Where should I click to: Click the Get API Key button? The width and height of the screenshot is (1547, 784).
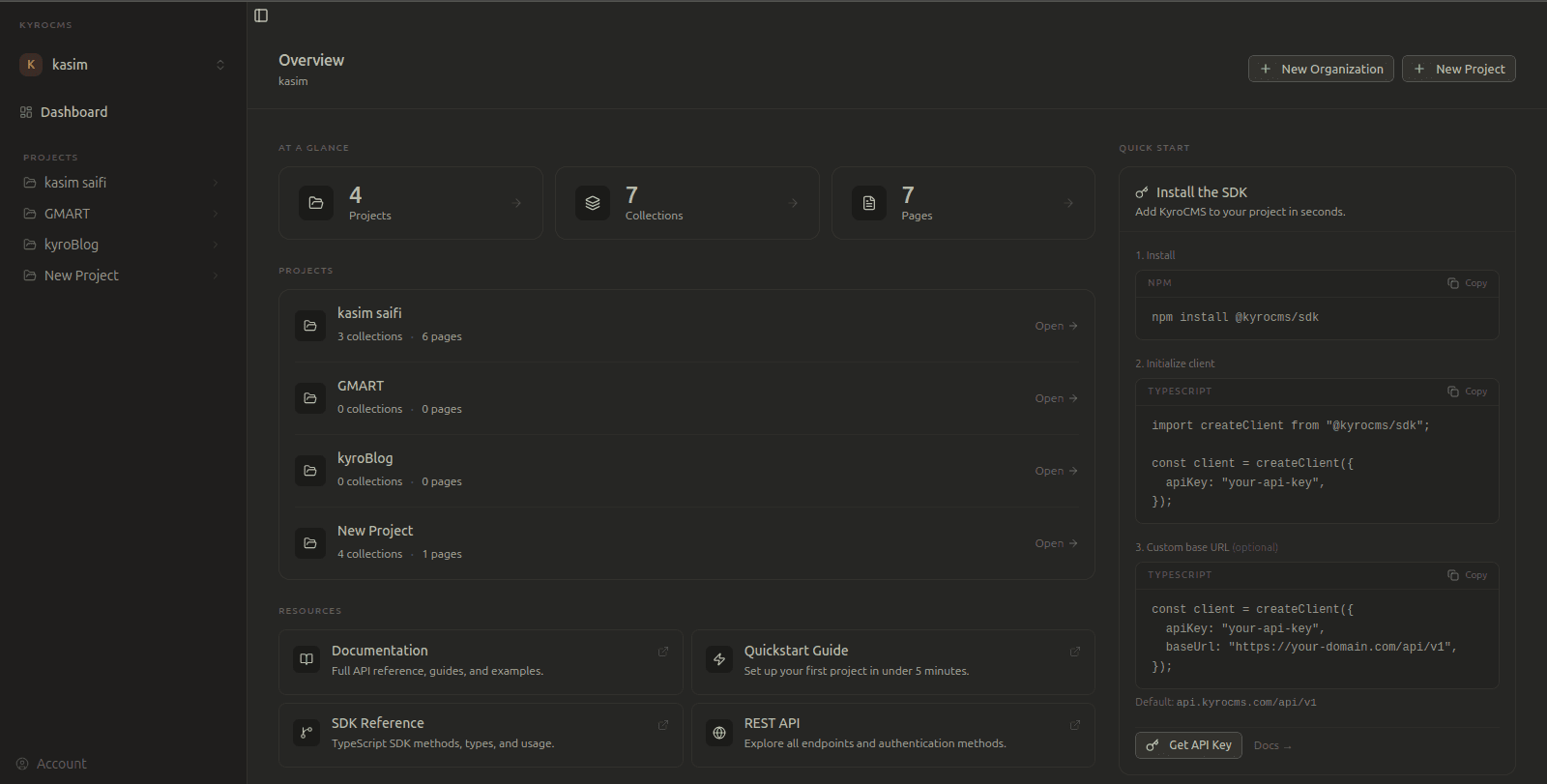(x=1188, y=745)
